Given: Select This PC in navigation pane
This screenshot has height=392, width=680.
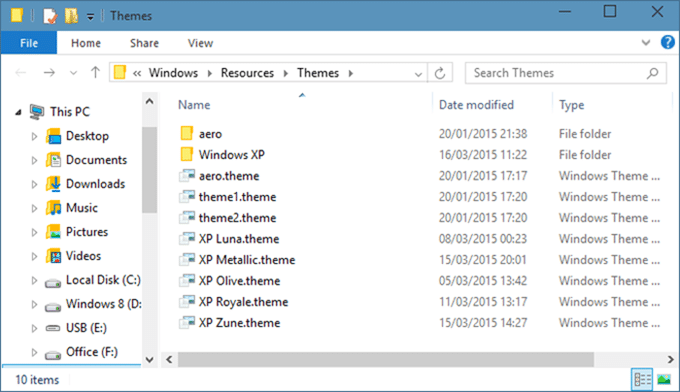Looking at the screenshot, I should (x=70, y=112).
